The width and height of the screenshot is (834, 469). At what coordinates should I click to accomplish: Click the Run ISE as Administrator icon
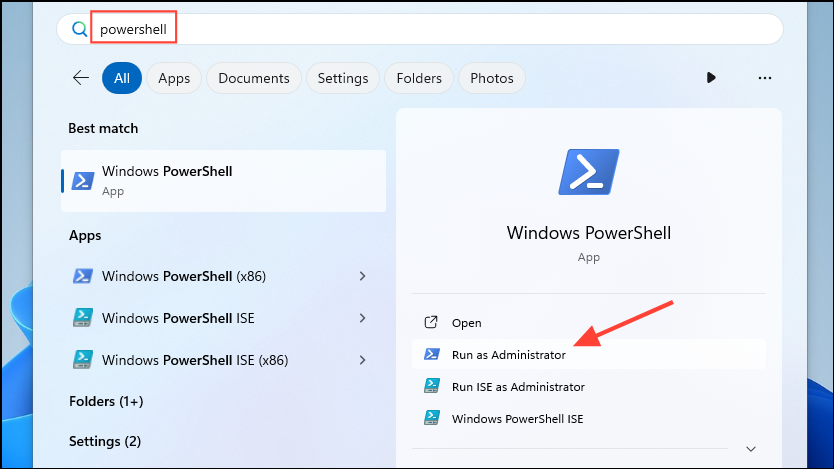tap(431, 386)
